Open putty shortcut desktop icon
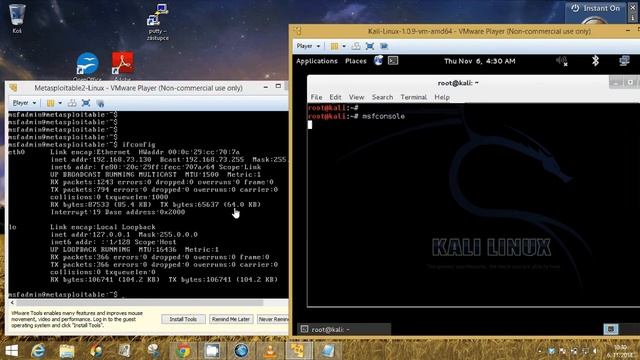 [x=158, y=22]
